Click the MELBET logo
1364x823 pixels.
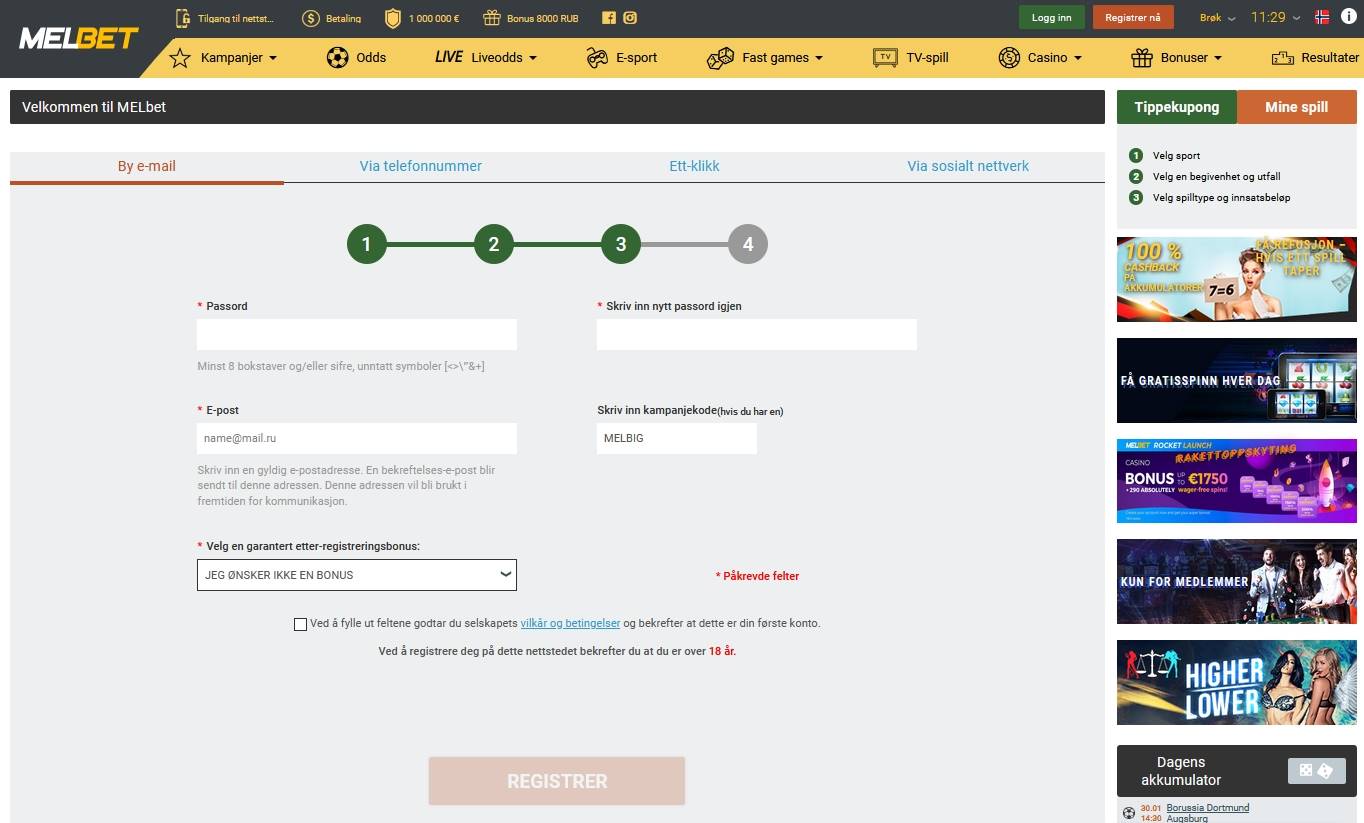tap(79, 39)
